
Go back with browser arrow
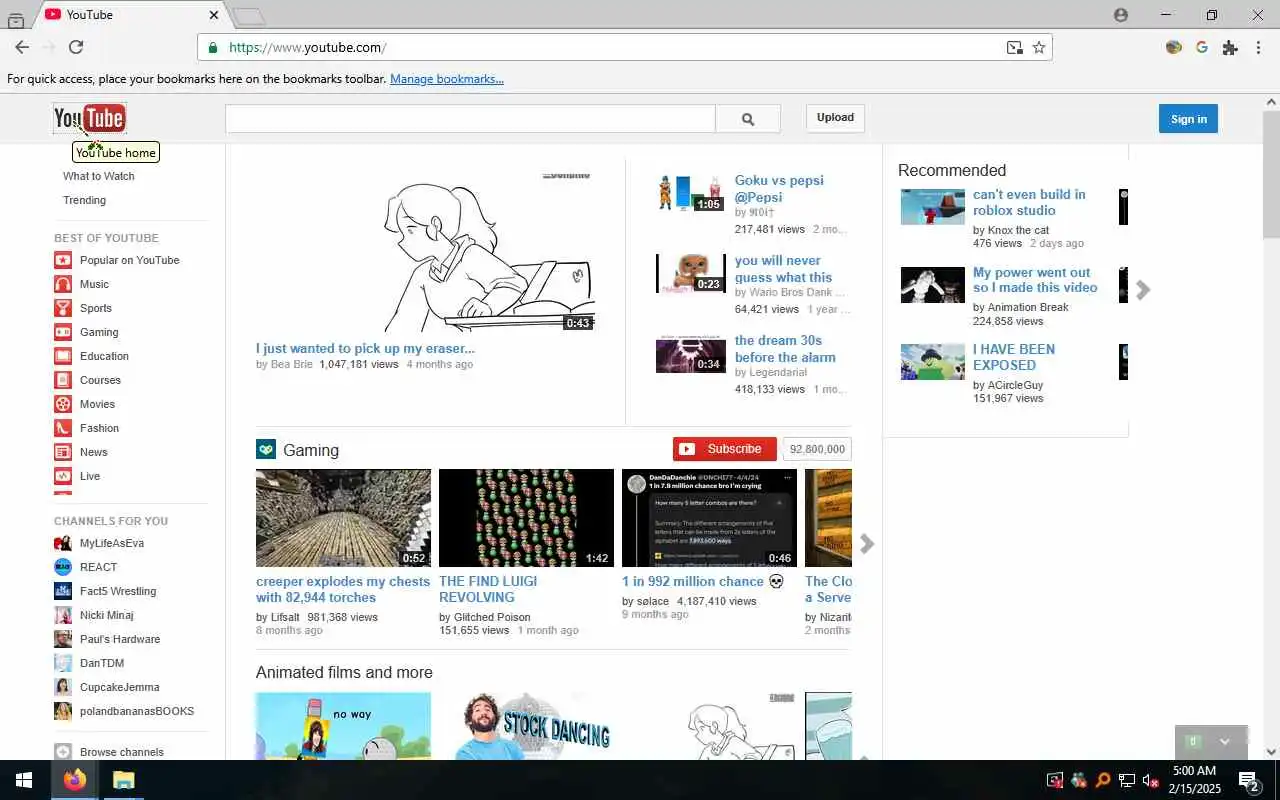(x=22, y=47)
